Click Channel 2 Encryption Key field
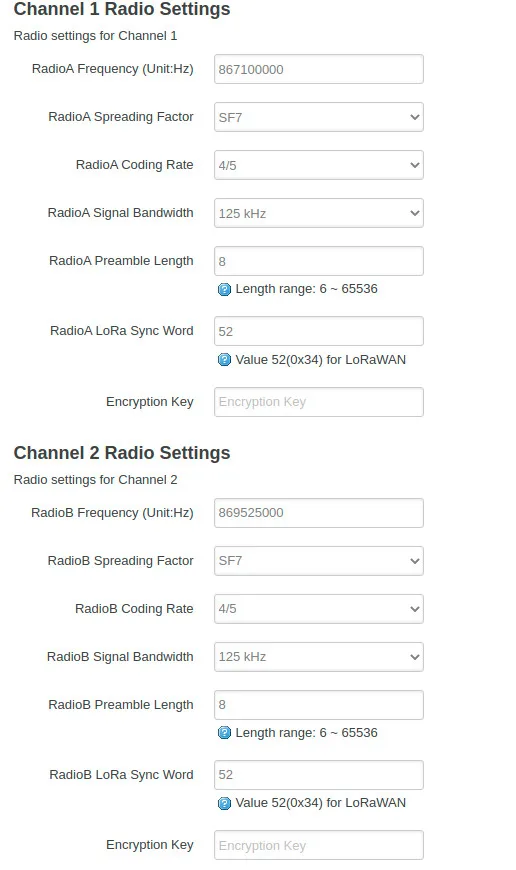The width and height of the screenshot is (516, 870). 319,846
